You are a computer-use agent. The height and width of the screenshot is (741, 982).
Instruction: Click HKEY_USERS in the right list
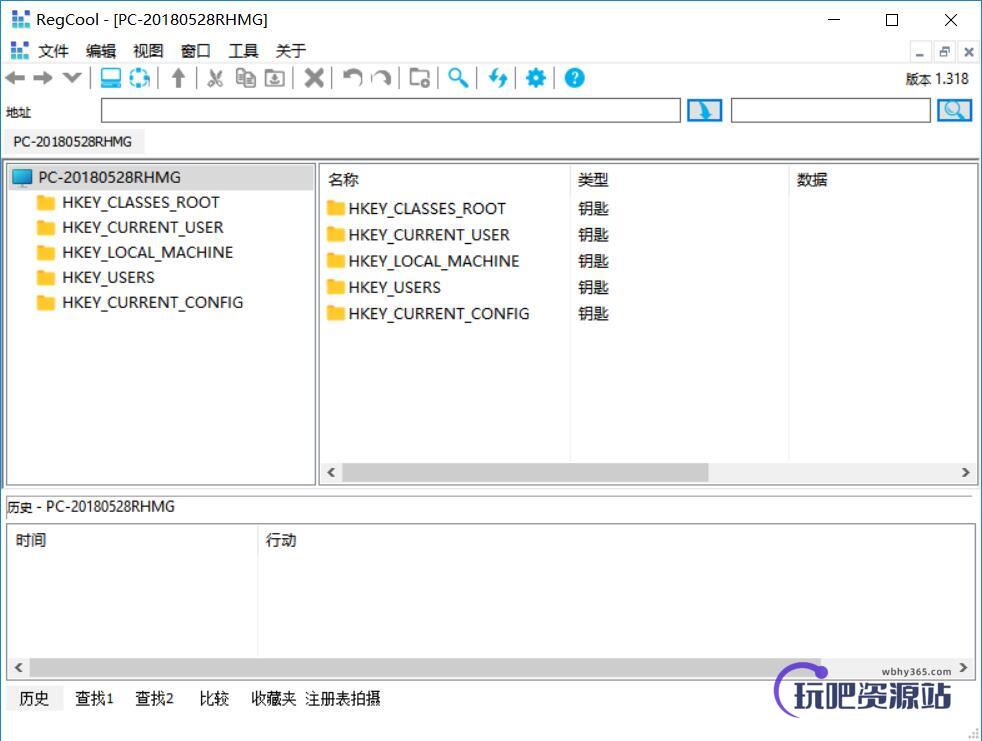click(x=395, y=288)
